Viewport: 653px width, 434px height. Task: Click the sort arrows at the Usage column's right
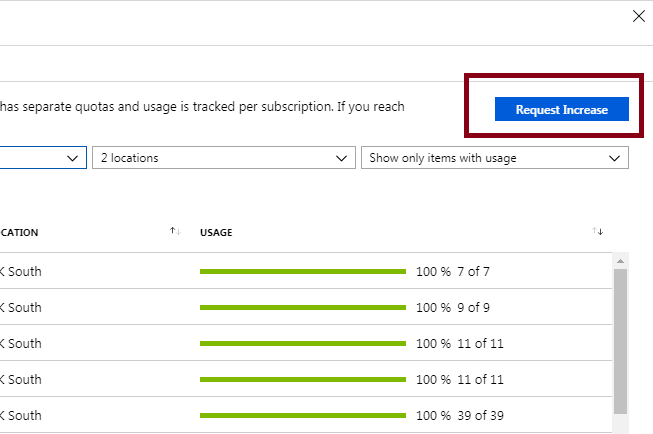[598, 232]
